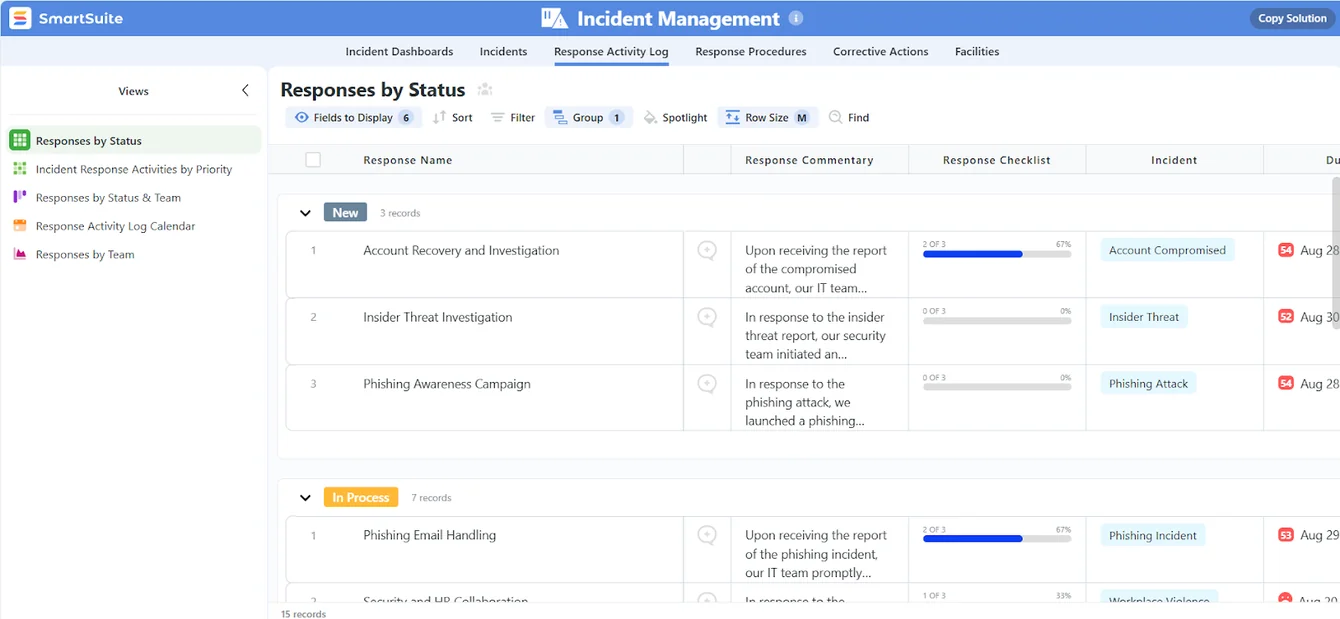This screenshot has height=619, width=1340.
Task: Tick the select-all checkbox in the header
Action: [x=313, y=160]
